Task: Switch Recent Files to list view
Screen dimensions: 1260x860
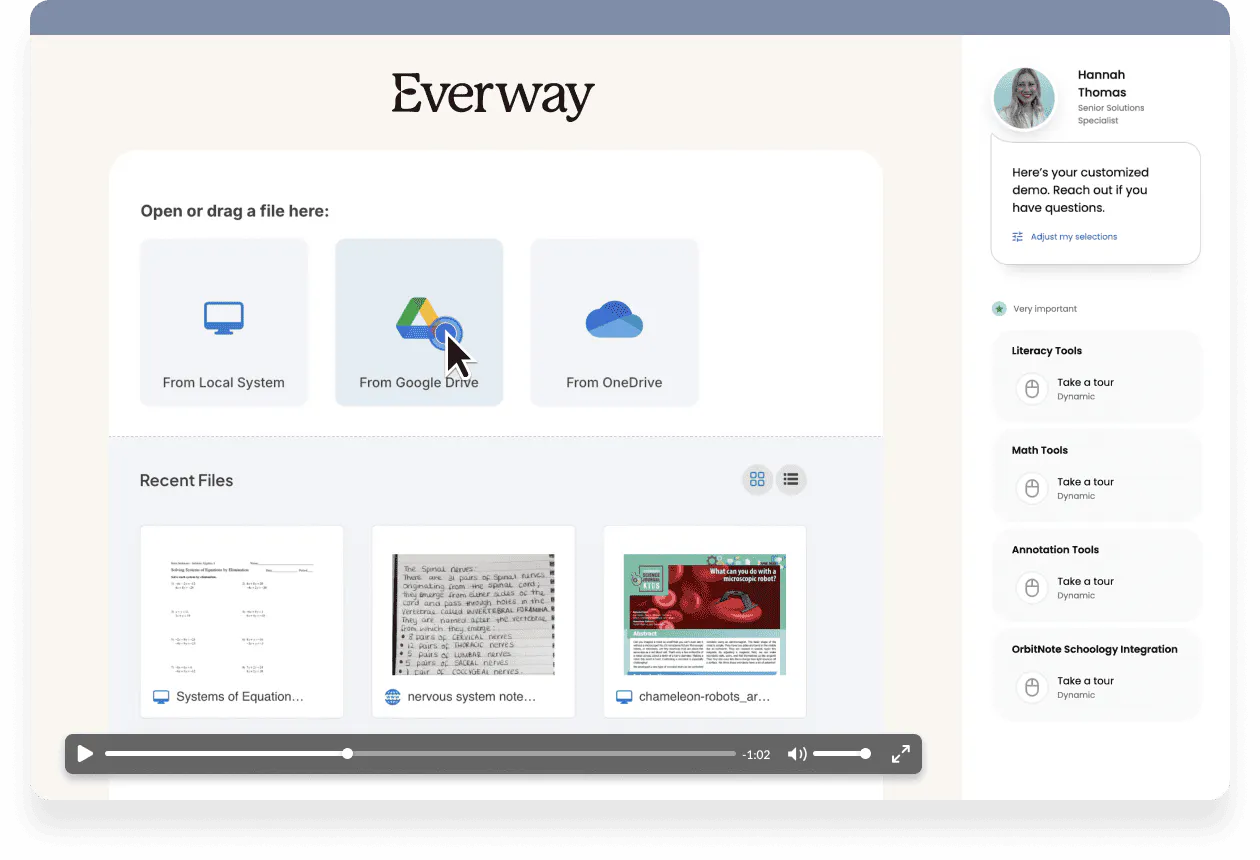Action: coord(791,479)
